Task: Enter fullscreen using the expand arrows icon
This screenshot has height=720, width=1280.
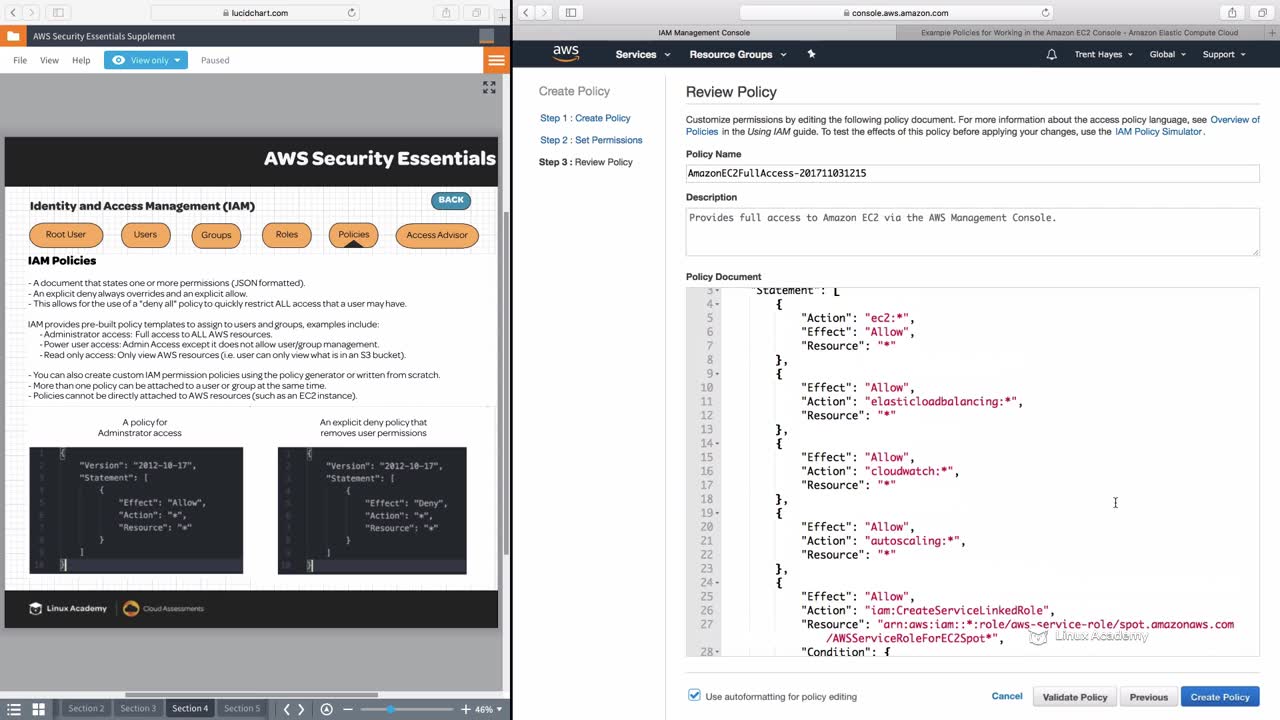Action: pos(489,88)
